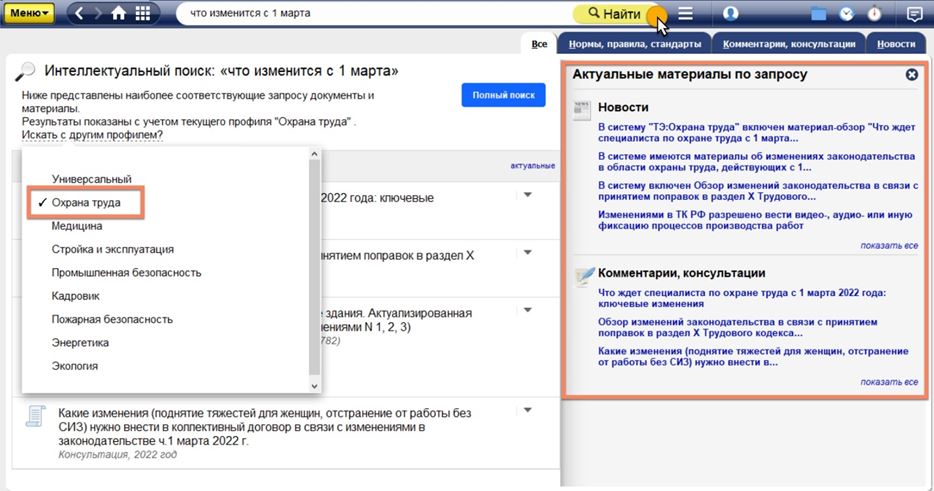
Task: Expand arrow next to the 2022 года: ключевые result
Action: coord(528,195)
